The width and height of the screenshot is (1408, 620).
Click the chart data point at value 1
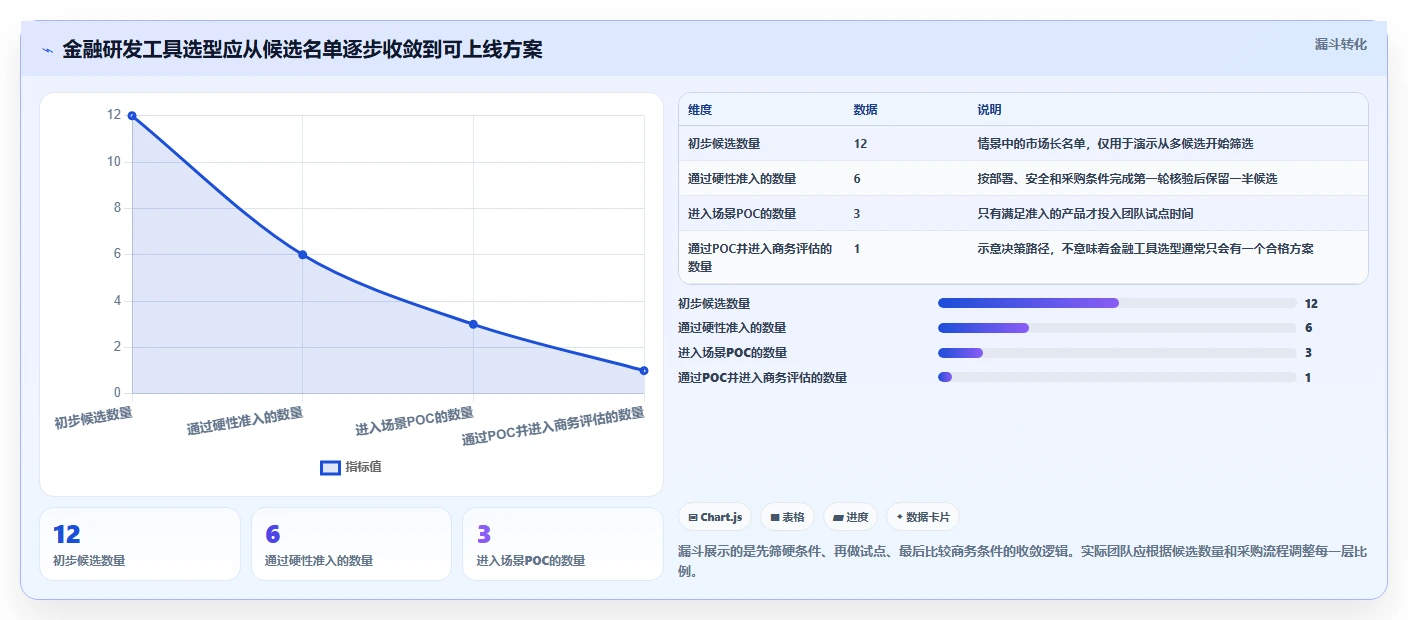pos(643,370)
